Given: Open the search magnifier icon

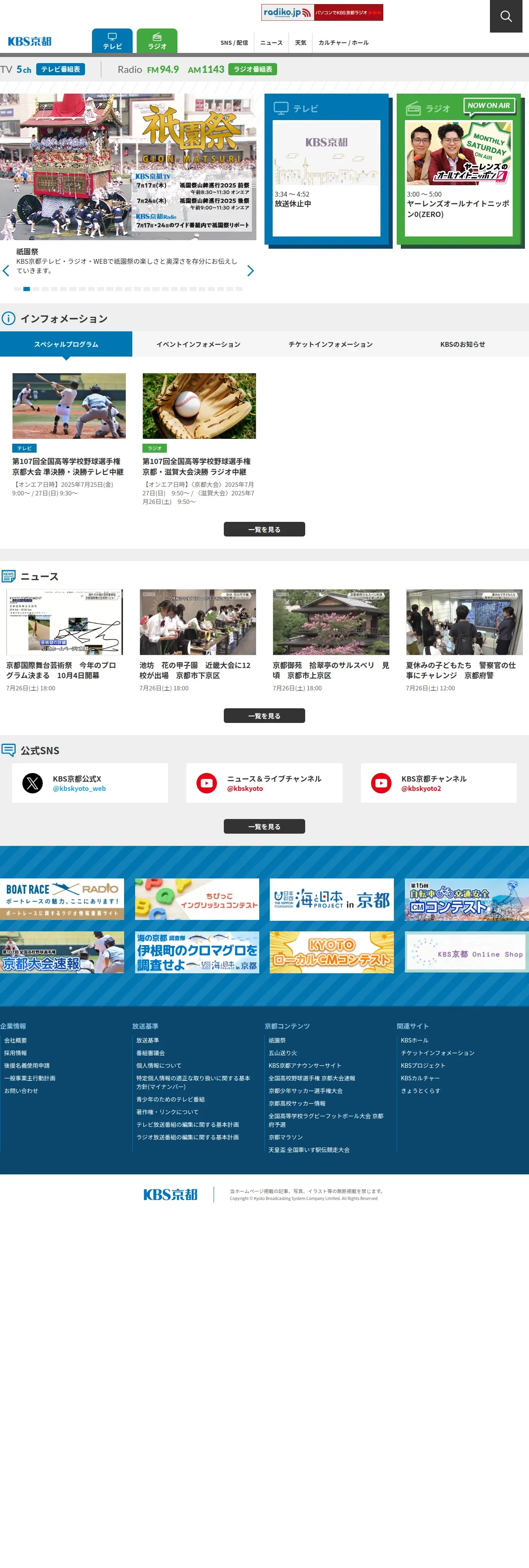Looking at the screenshot, I should click(506, 16).
